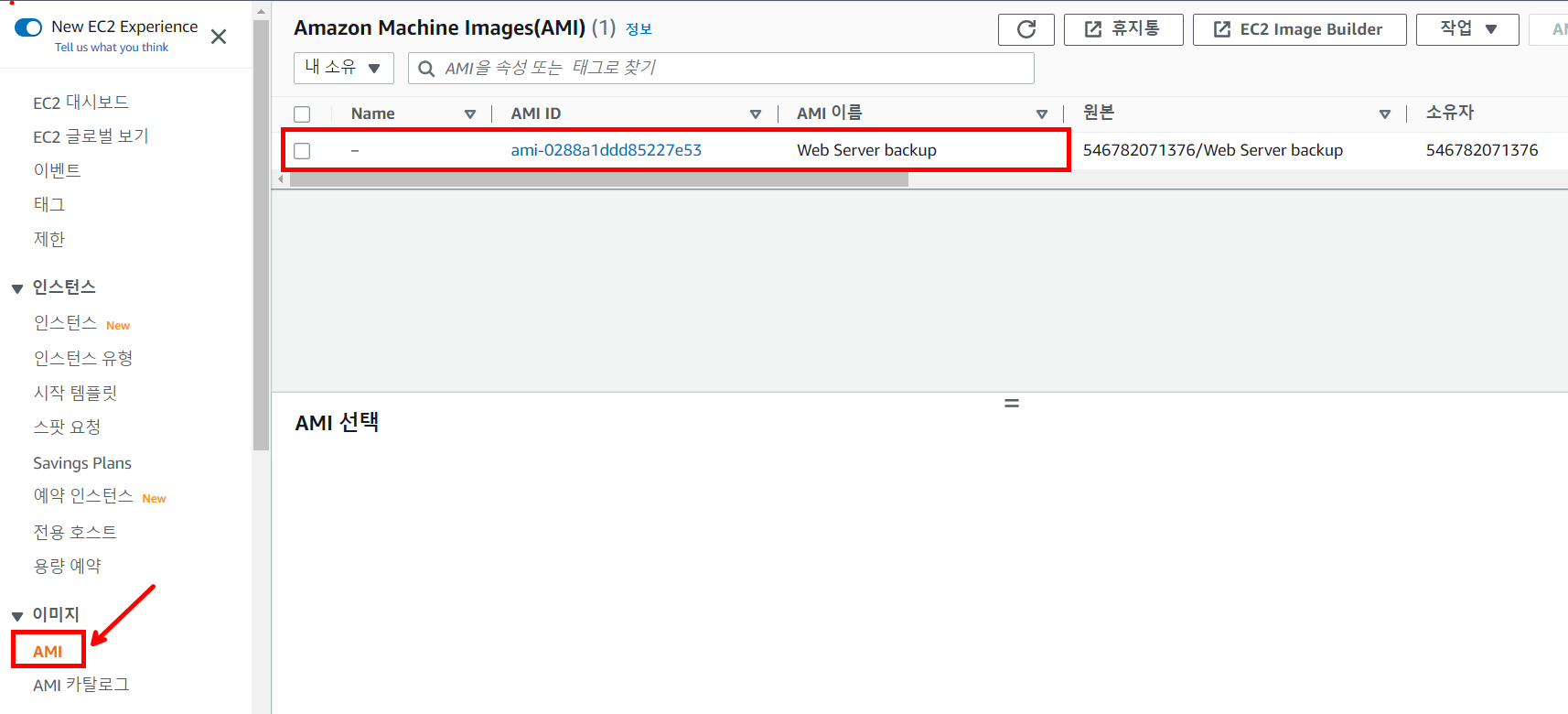This screenshot has width=1568, height=714.
Task: Open EC2 글로벌 보기
Action: coord(91,136)
